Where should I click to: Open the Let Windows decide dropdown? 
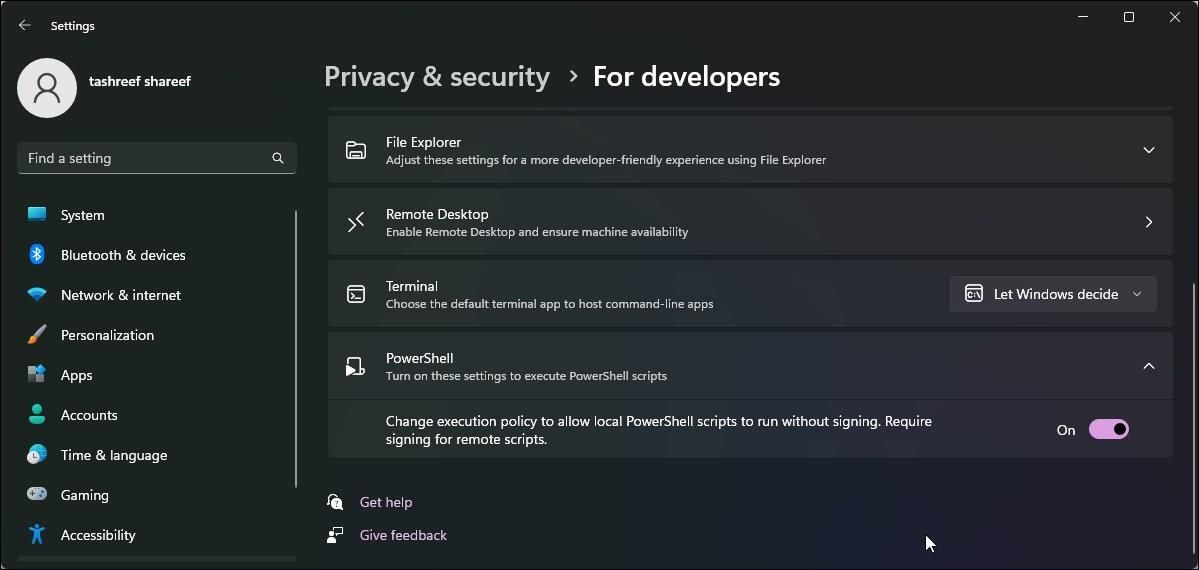pos(1053,294)
